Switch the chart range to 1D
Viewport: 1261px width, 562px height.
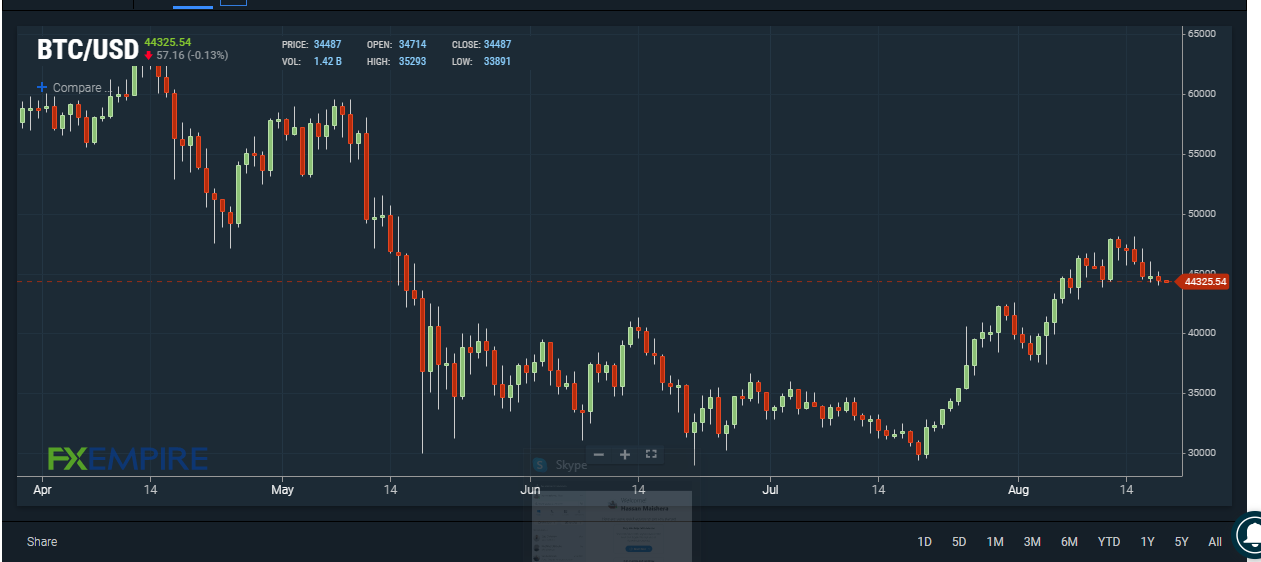pos(925,542)
